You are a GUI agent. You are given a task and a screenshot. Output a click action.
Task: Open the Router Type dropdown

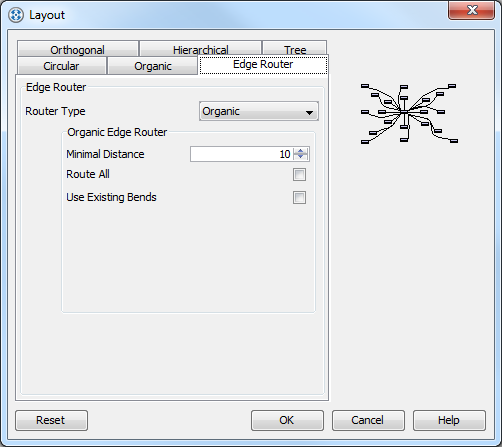point(259,111)
